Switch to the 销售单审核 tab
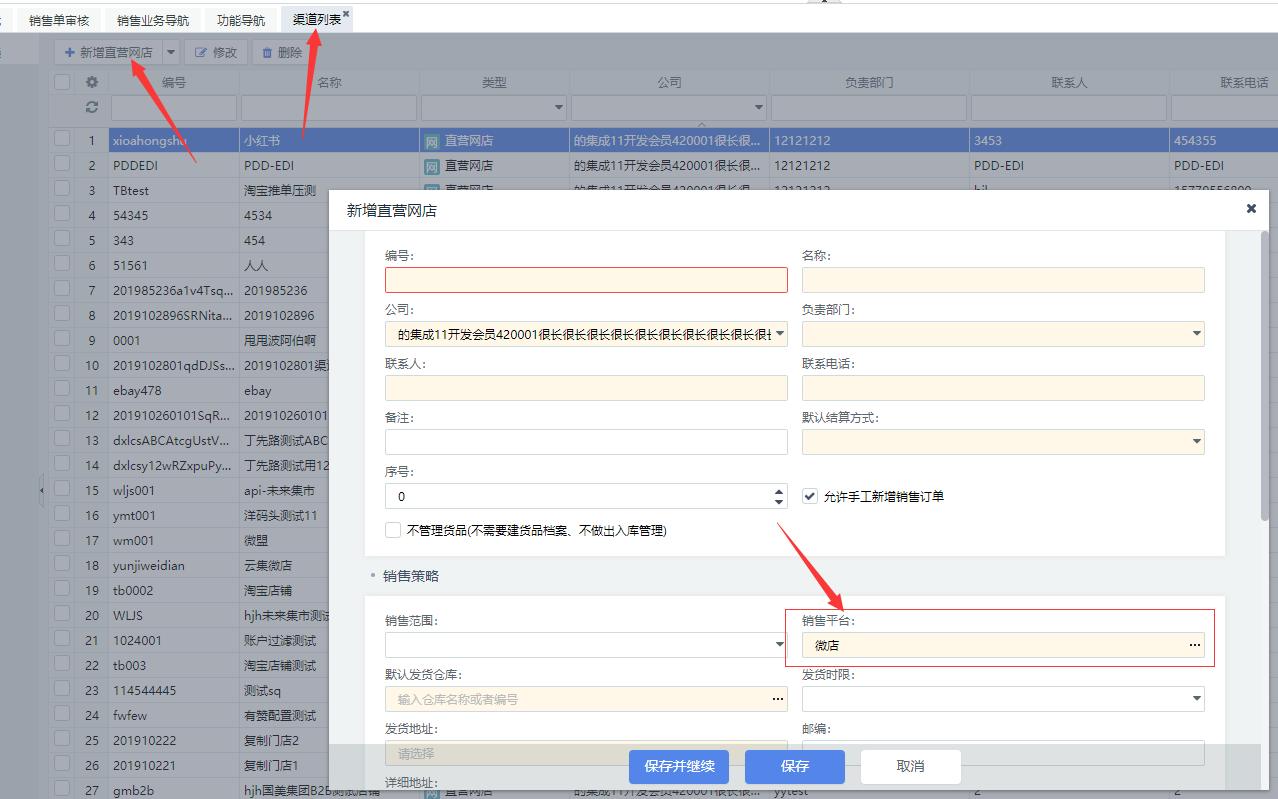 coord(57,18)
